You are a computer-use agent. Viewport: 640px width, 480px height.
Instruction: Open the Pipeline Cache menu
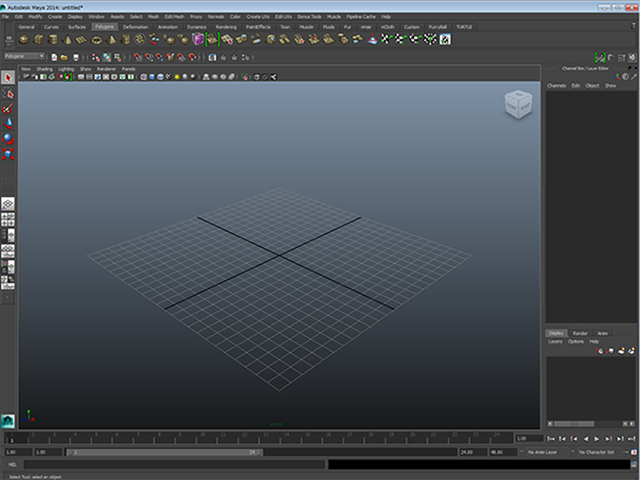pos(361,17)
